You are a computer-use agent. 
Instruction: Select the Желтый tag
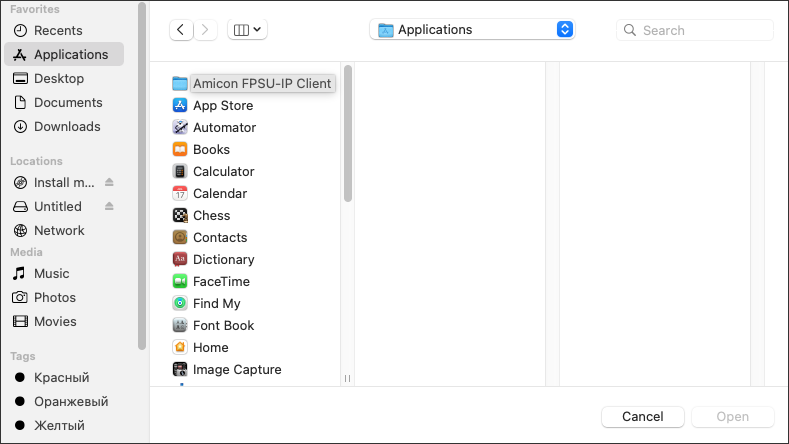(64, 426)
